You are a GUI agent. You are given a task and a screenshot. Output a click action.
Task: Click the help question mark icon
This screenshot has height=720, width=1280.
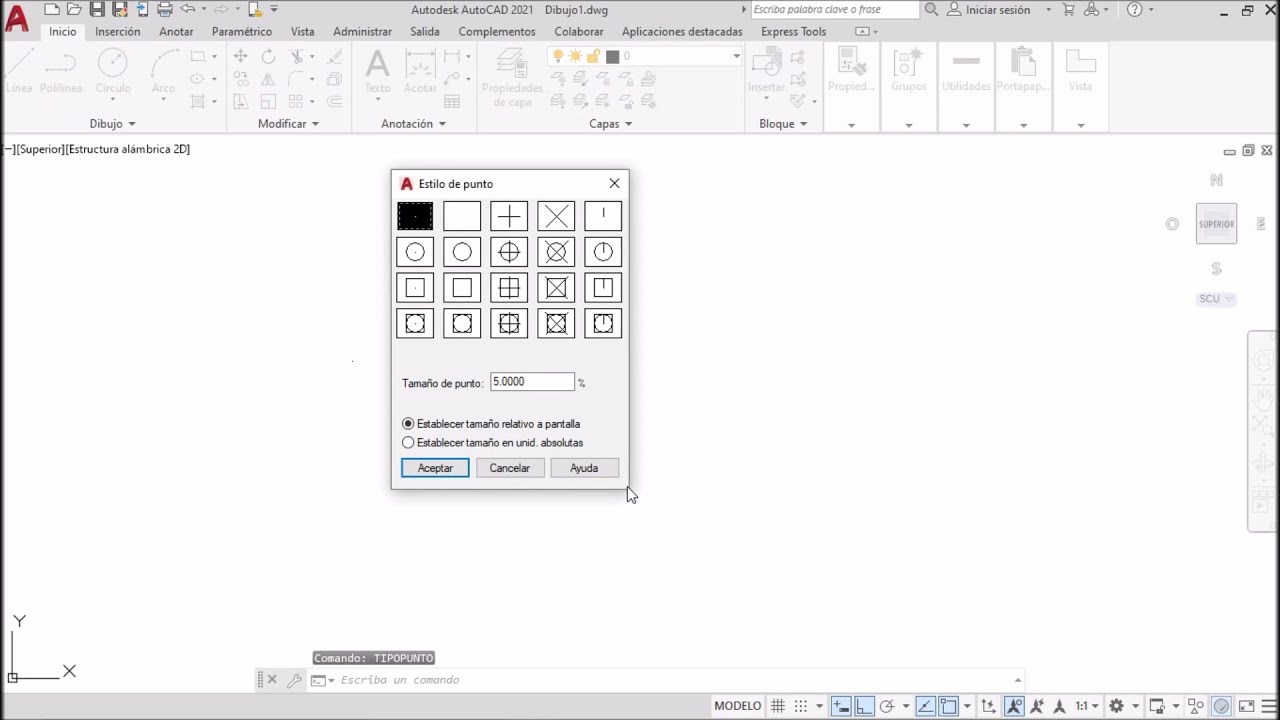click(1134, 10)
